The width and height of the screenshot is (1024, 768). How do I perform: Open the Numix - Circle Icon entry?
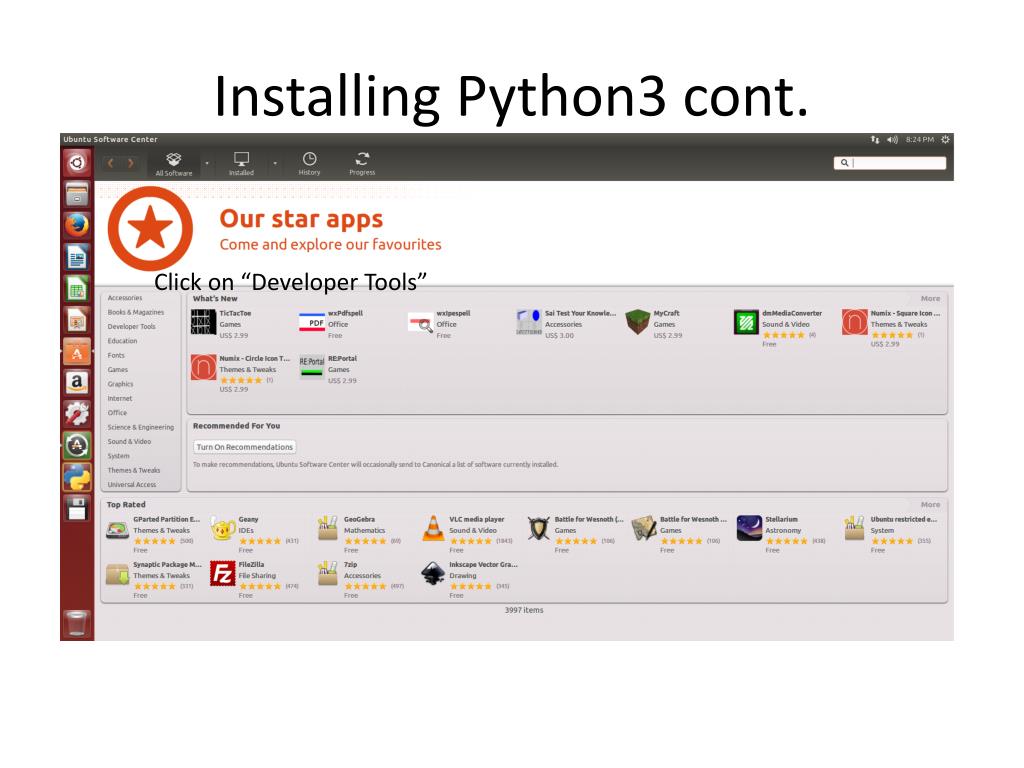point(240,373)
